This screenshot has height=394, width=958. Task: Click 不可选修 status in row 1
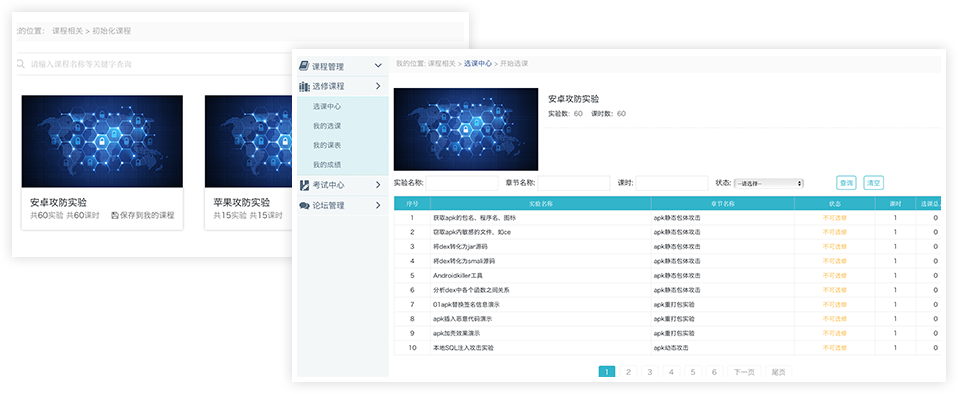[835, 217]
